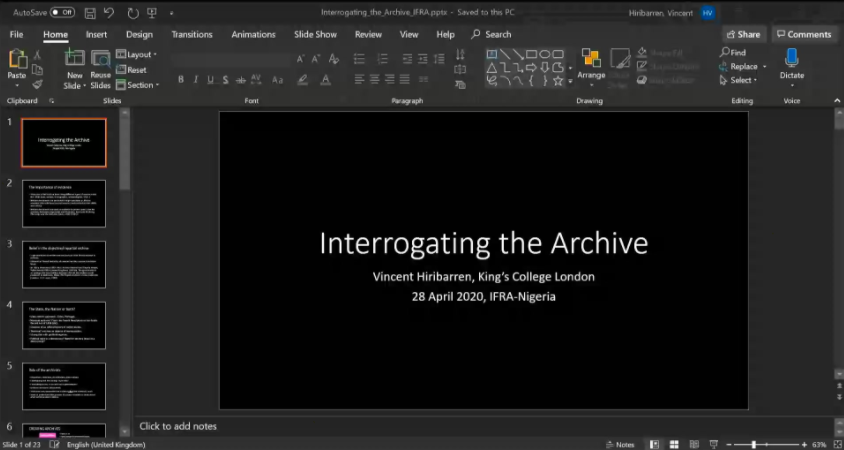Toggle Align Left paragraph

click(x=359, y=80)
